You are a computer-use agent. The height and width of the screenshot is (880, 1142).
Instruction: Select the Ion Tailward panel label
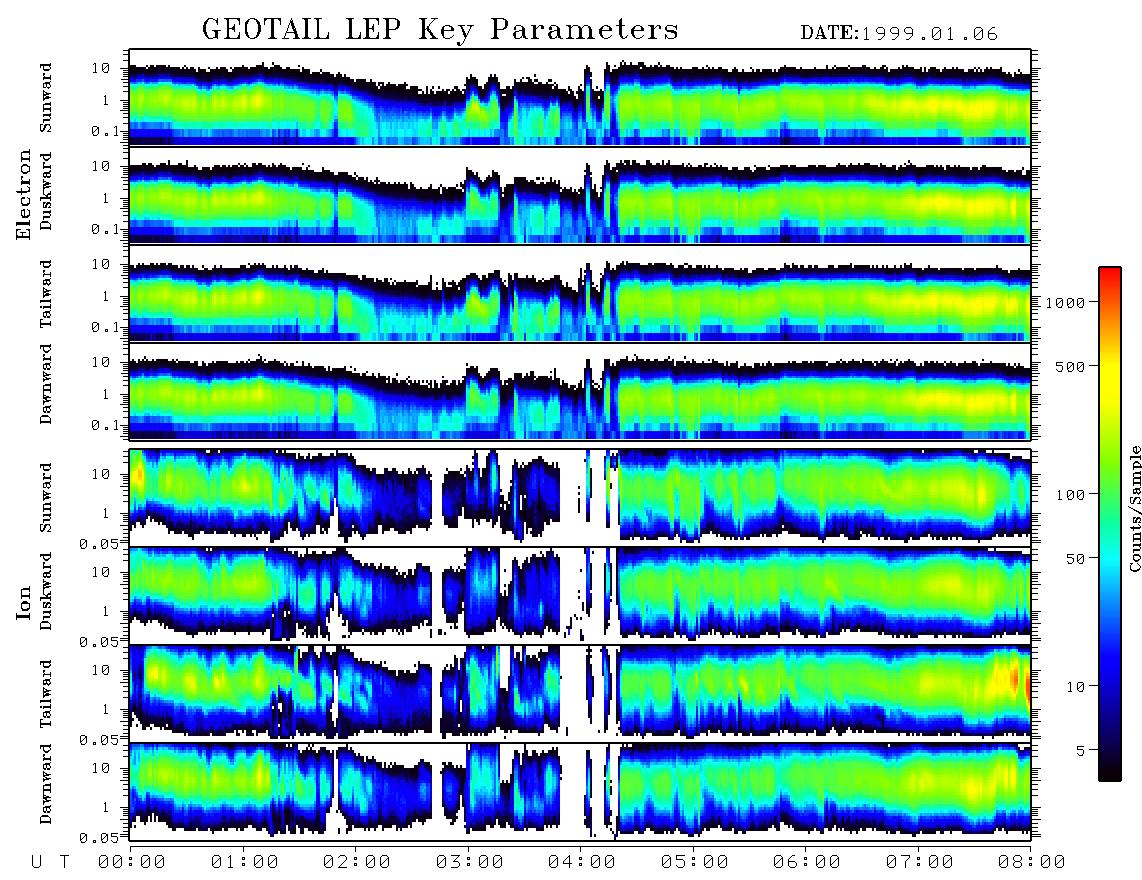(46, 694)
